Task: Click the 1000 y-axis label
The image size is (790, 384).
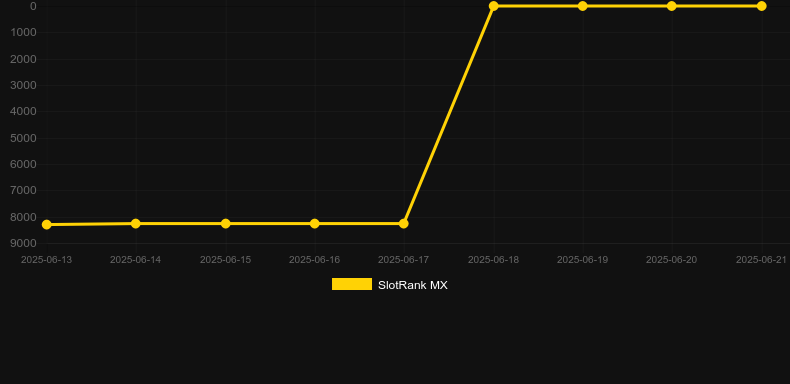Action: tap(24, 33)
